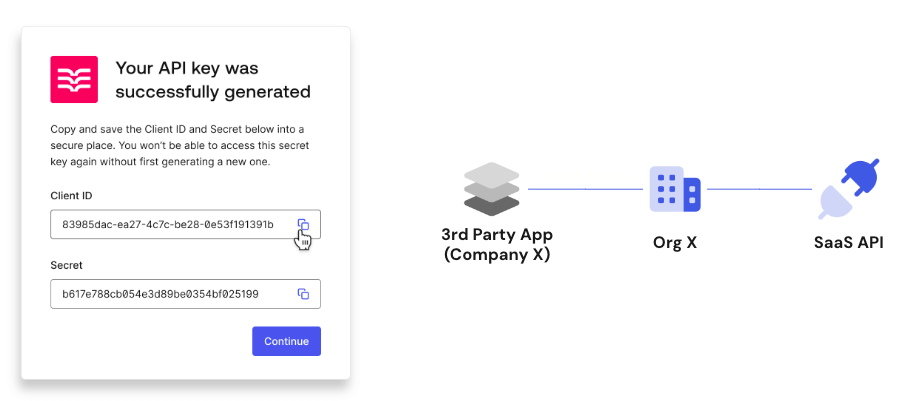Click the "SaaS API" text label
918x401 pixels.
[x=848, y=243]
